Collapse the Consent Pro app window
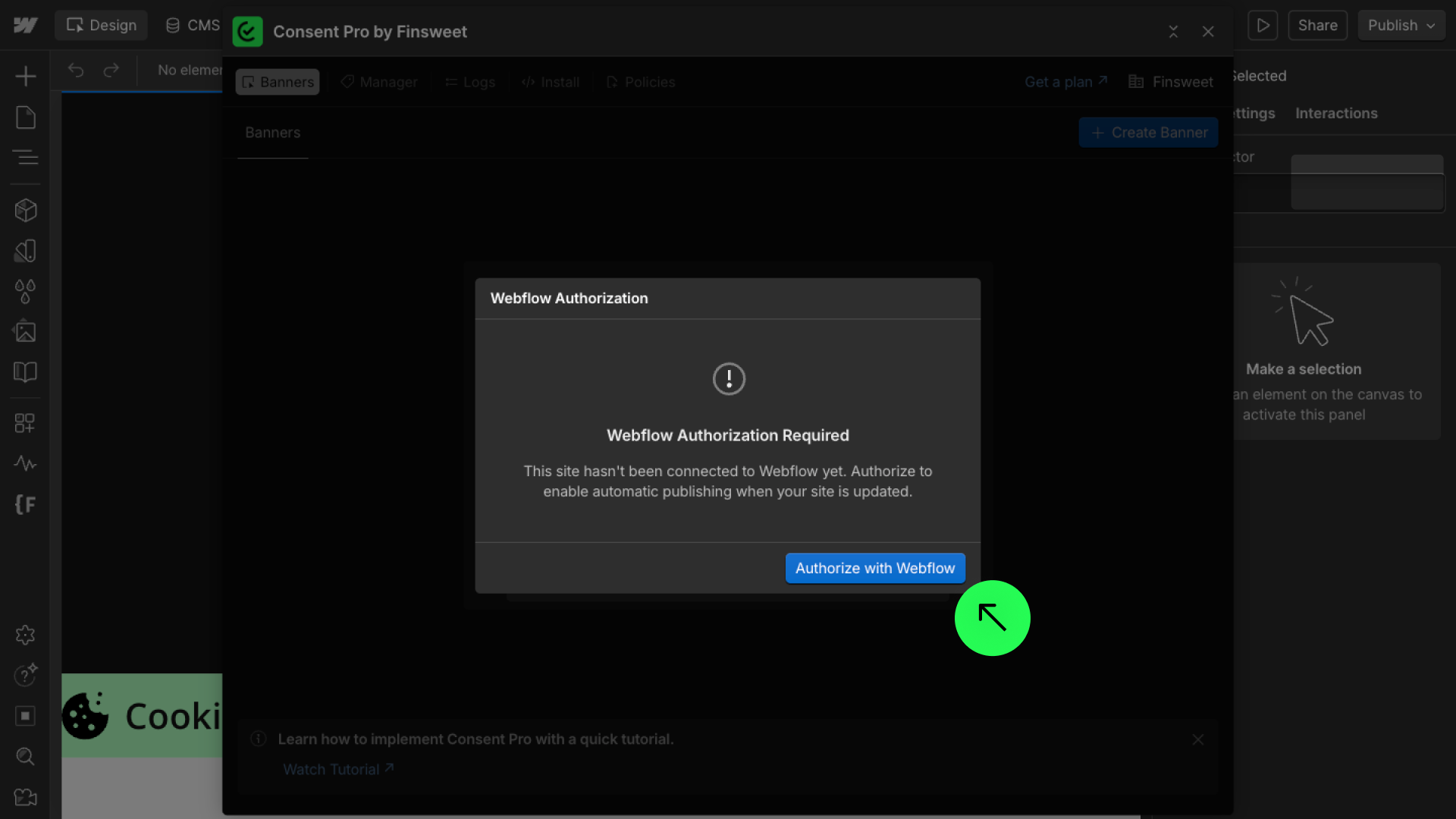This screenshot has width=1456, height=819. point(1173,32)
